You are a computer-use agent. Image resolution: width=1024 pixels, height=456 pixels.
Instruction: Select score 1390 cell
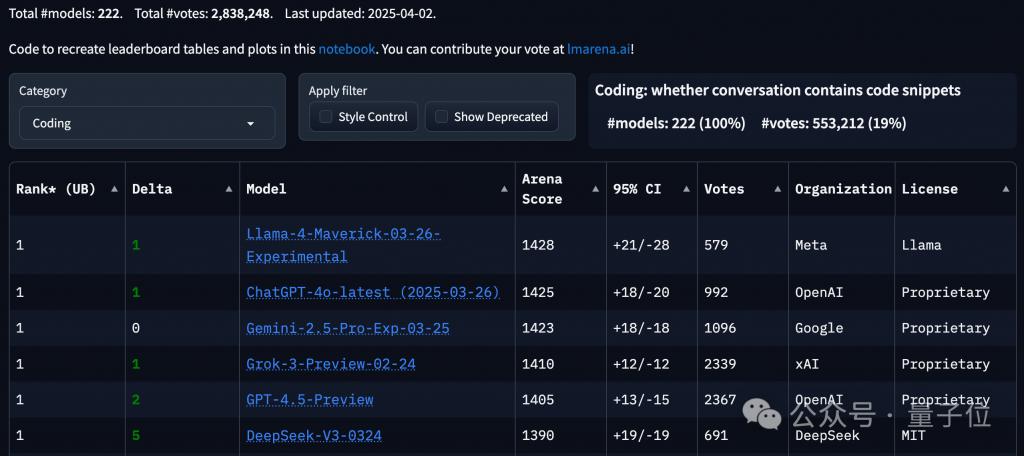[537, 435]
